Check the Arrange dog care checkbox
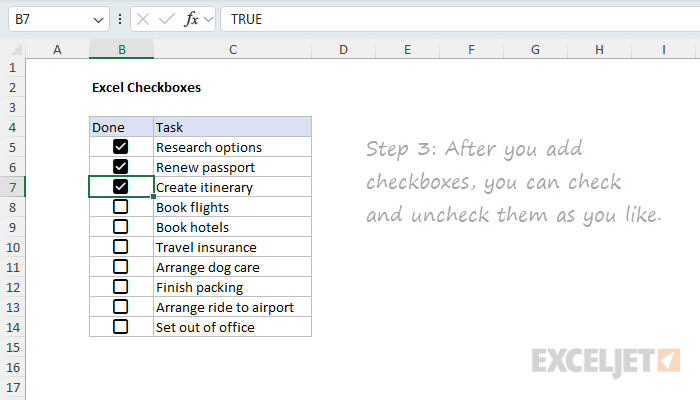The height and width of the screenshot is (400, 700). (121, 267)
